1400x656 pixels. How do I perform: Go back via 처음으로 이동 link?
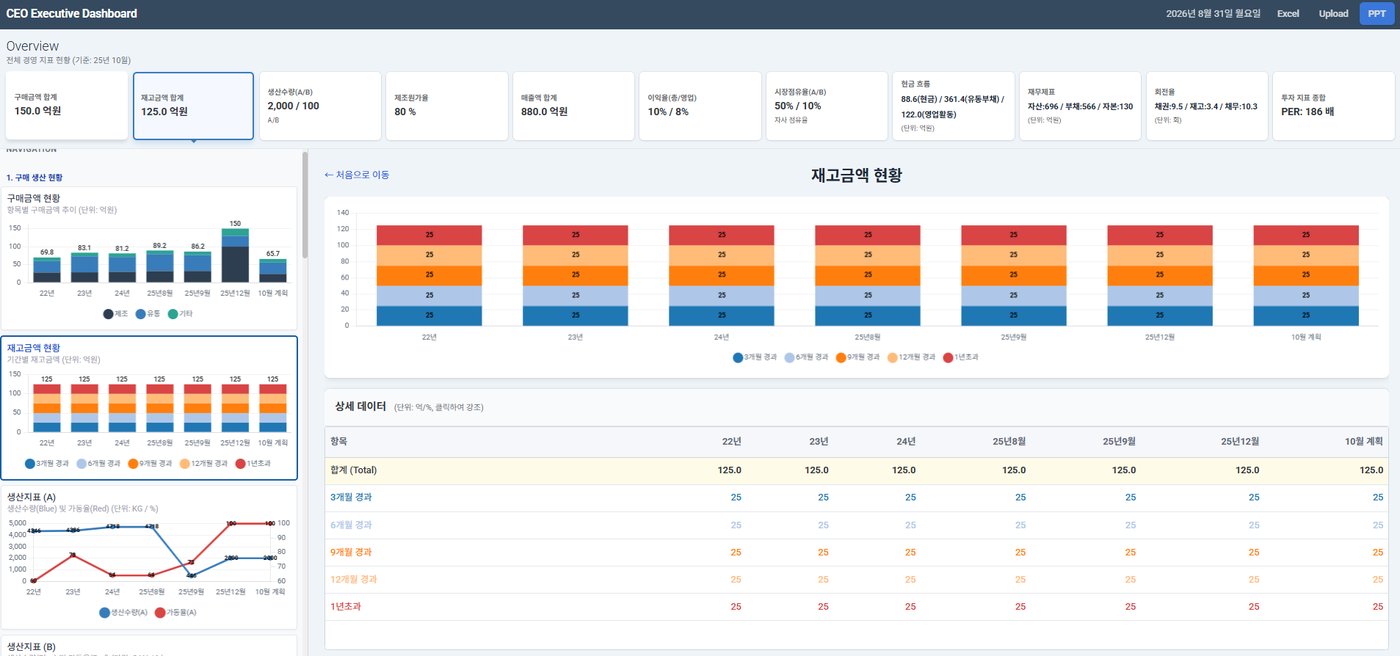[357, 175]
